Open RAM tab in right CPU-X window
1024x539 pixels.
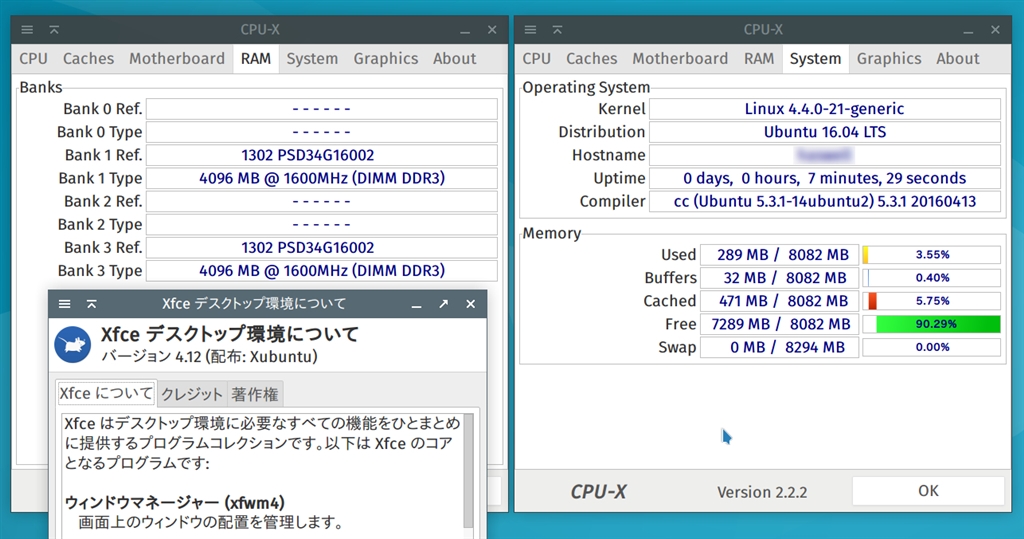(x=759, y=59)
